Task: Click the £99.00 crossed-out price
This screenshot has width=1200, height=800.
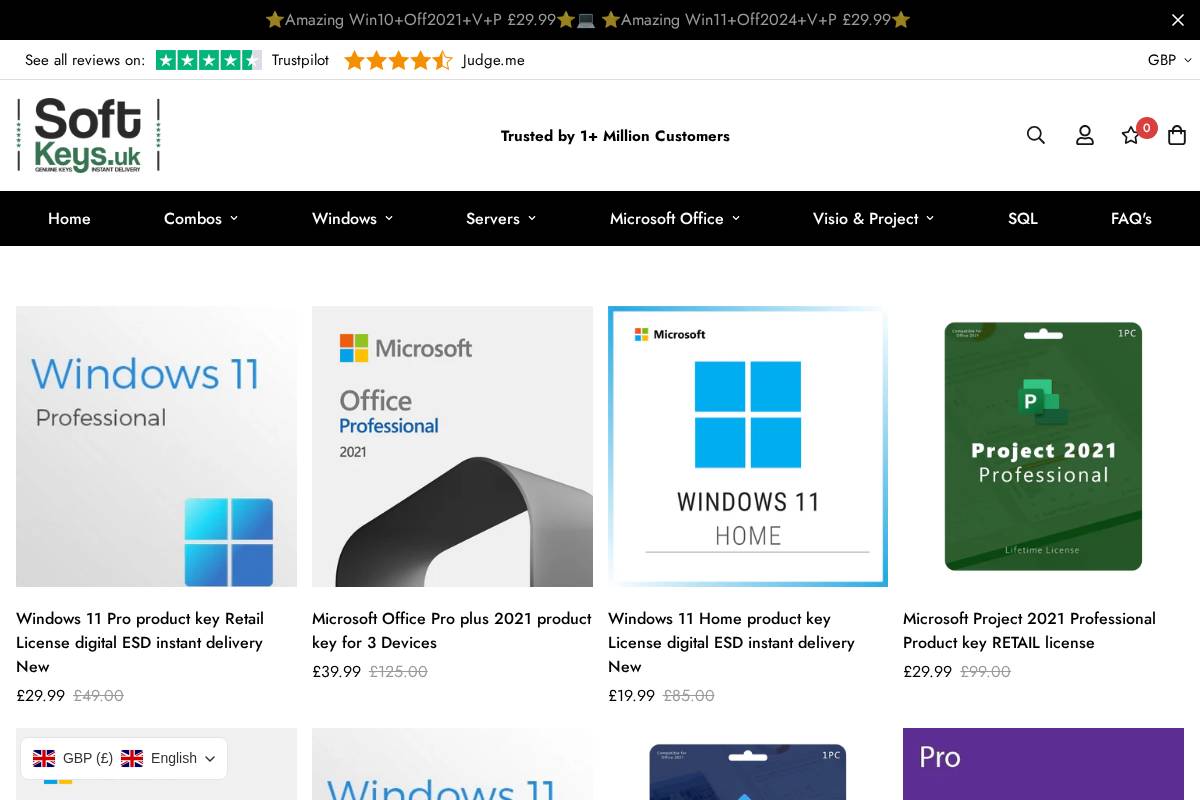Action: (985, 671)
